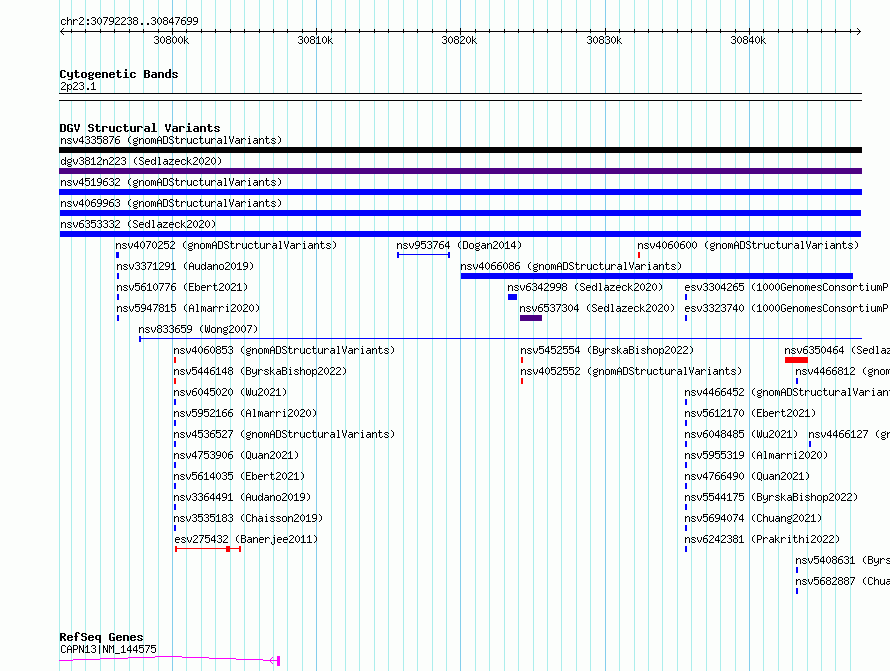
Task: Select the purple nsv6537304 variant block
Action: [531, 318]
